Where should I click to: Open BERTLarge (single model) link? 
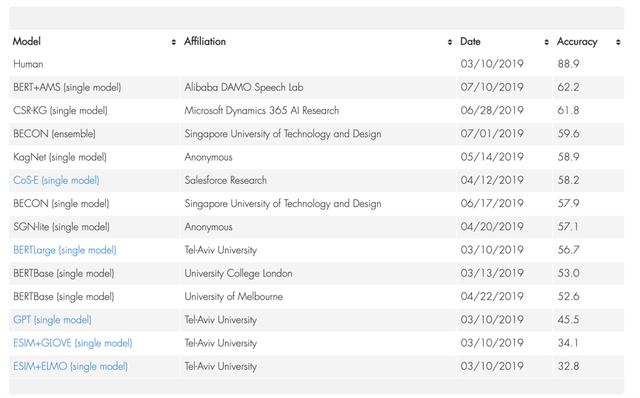click(x=65, y=250)
